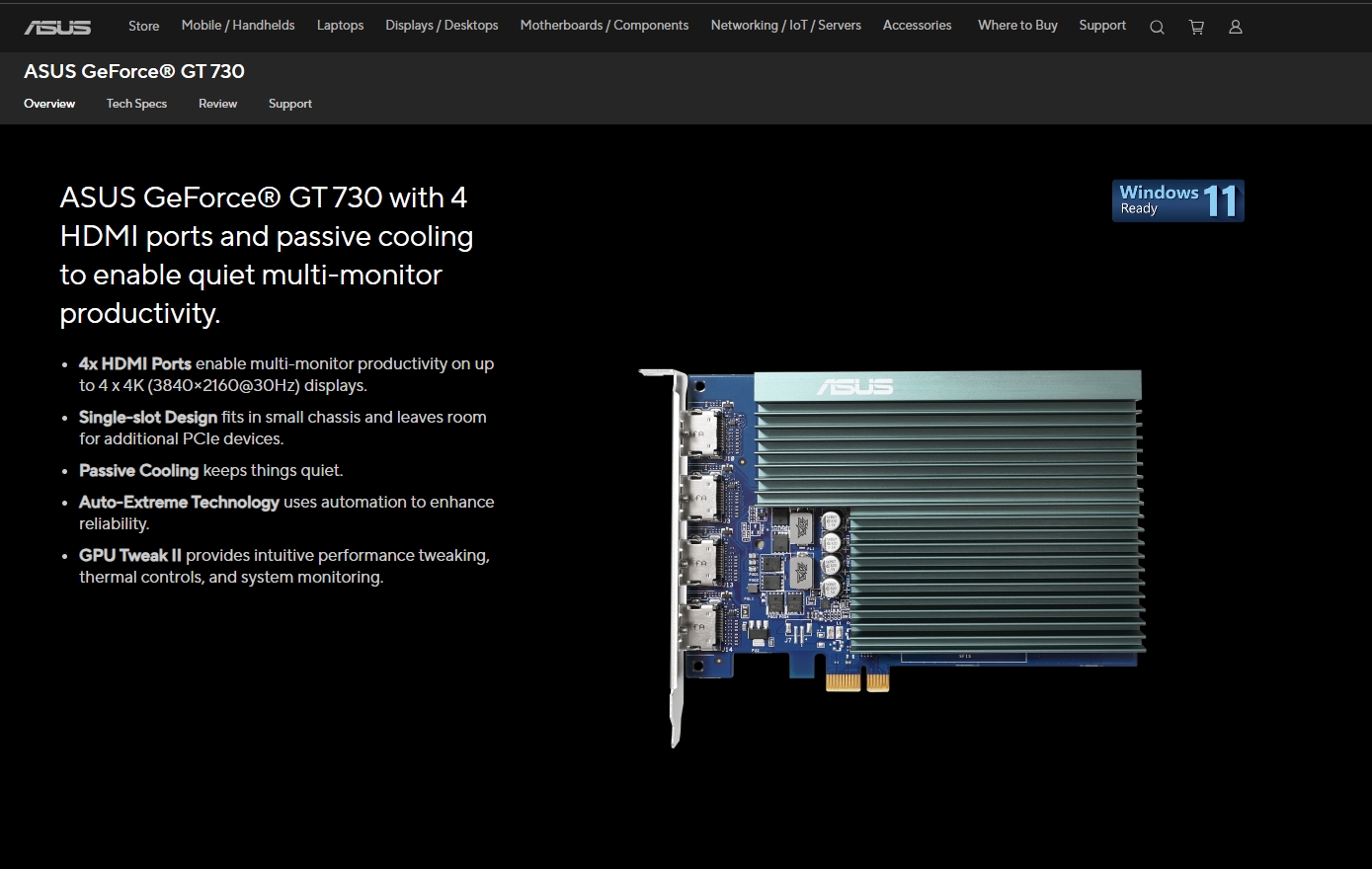Click the ASUS GeForce GT 730 product title
1372x869 pixels.
tap(134, 71)
